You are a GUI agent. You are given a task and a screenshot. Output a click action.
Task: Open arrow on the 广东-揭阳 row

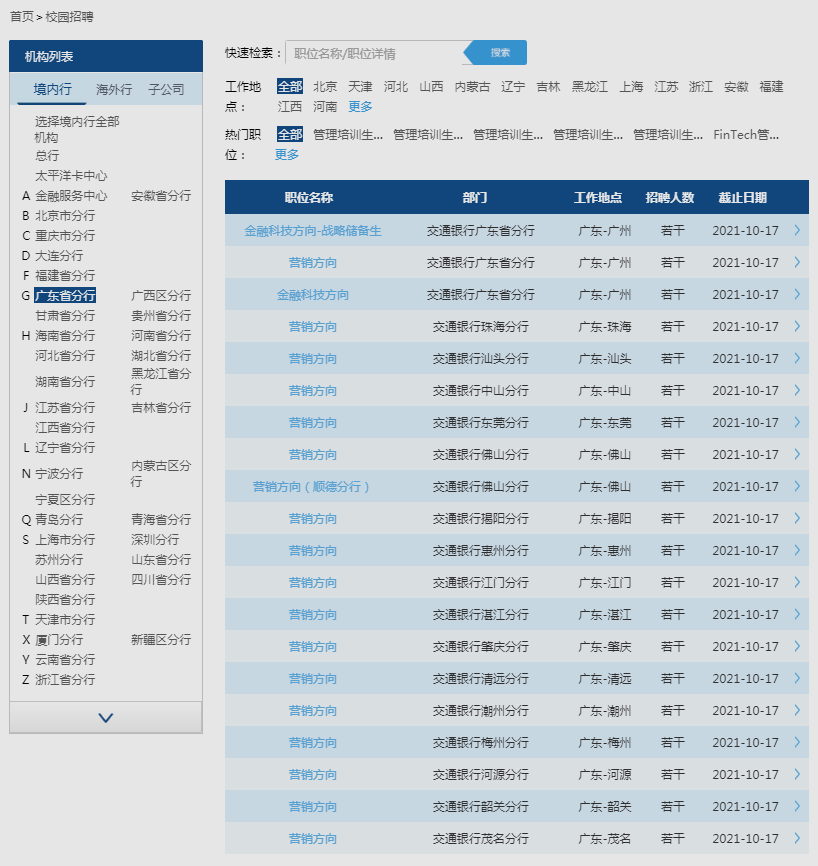coord(797,519)
